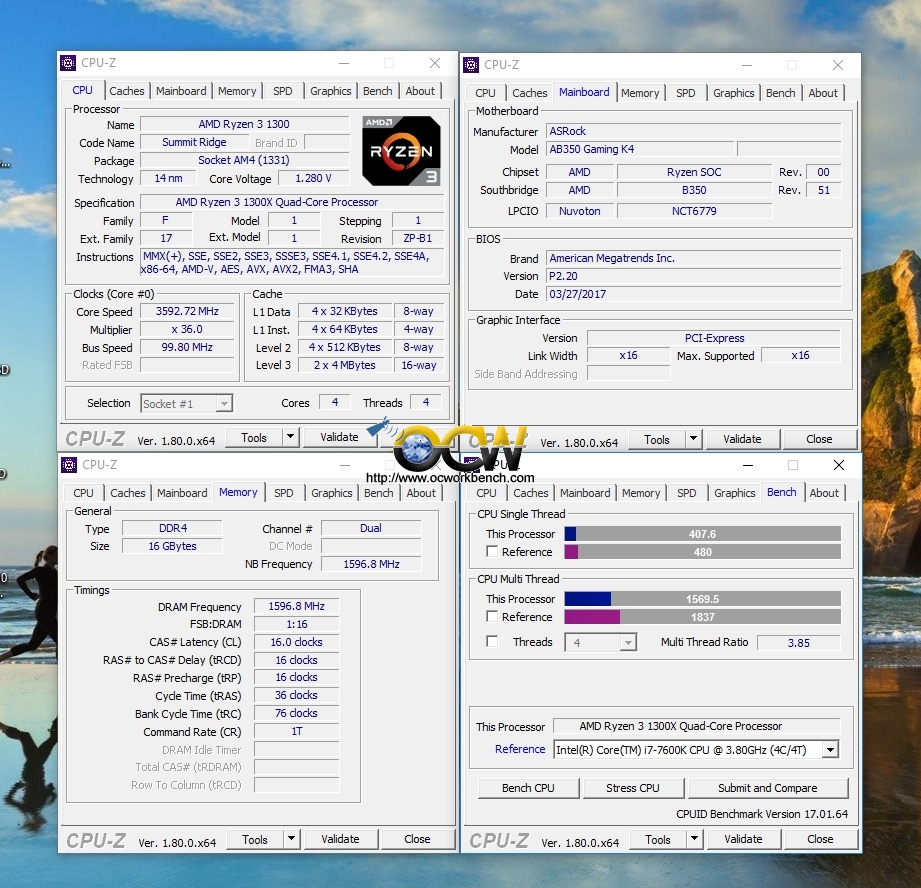This screenshot has width=921, height=888.
Task: Click the CPU-Z app icon in the Mainboard window title bar
Action: coord(471,65)
